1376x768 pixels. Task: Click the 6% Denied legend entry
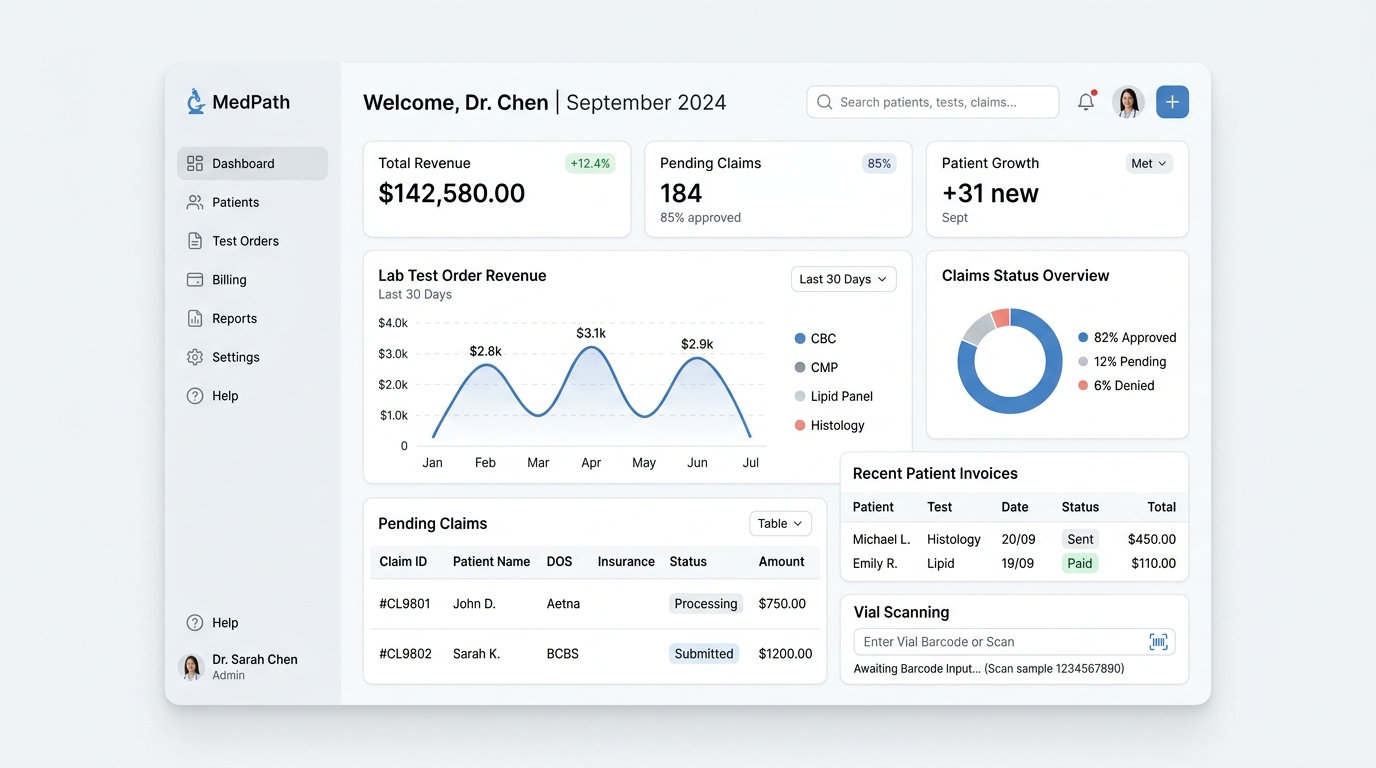tap(1116, 385)
